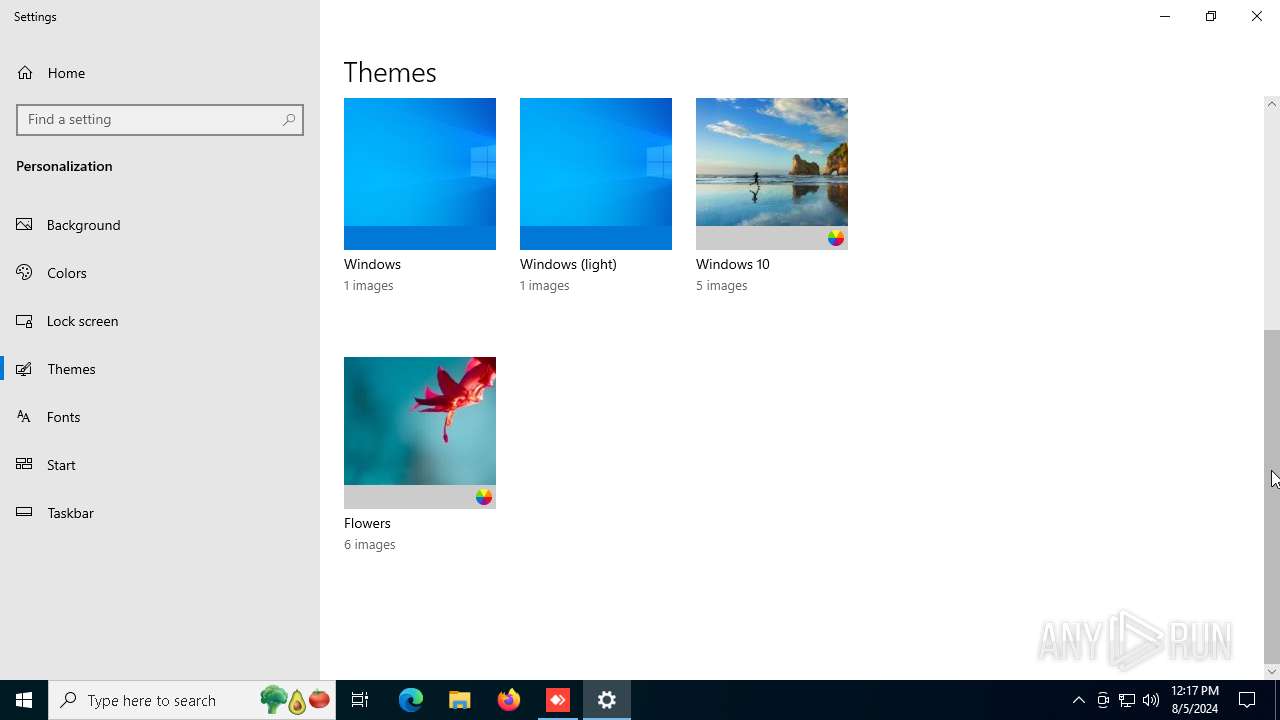Launch Firefox from the taskbar
Screen dimensions: 1280x720
509,700
